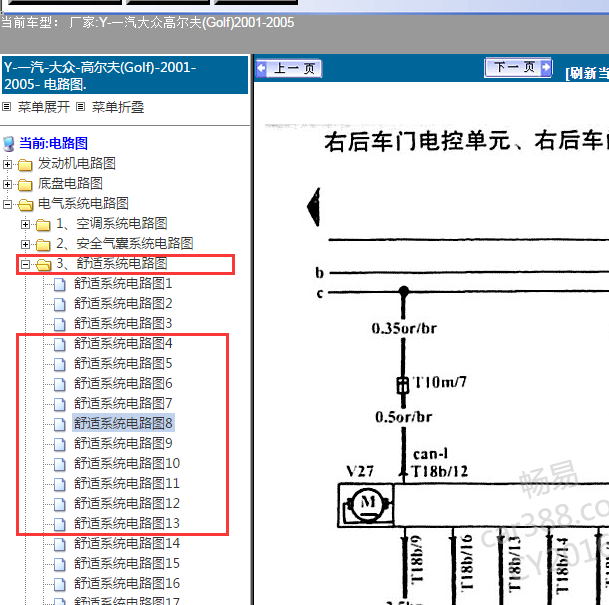Open 舒适系统电路图6 tree item
This screenshot has height=605, width=609.
point(123,384)
